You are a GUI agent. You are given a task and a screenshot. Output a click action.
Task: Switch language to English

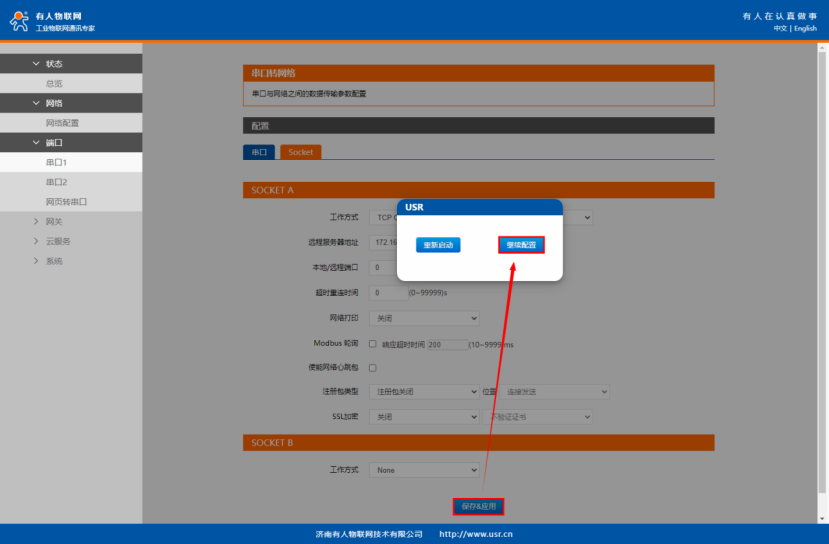(x=805, y=28)
